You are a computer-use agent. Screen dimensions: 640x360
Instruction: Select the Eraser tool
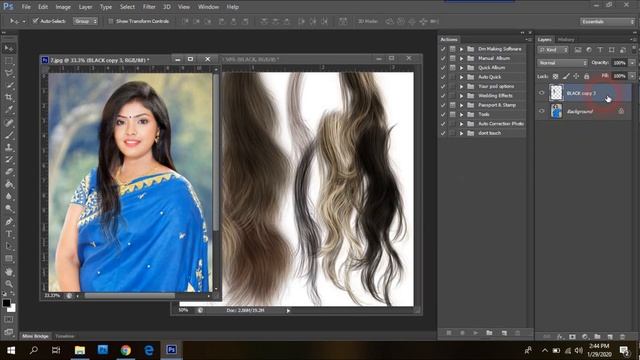[x=9, y=171]
